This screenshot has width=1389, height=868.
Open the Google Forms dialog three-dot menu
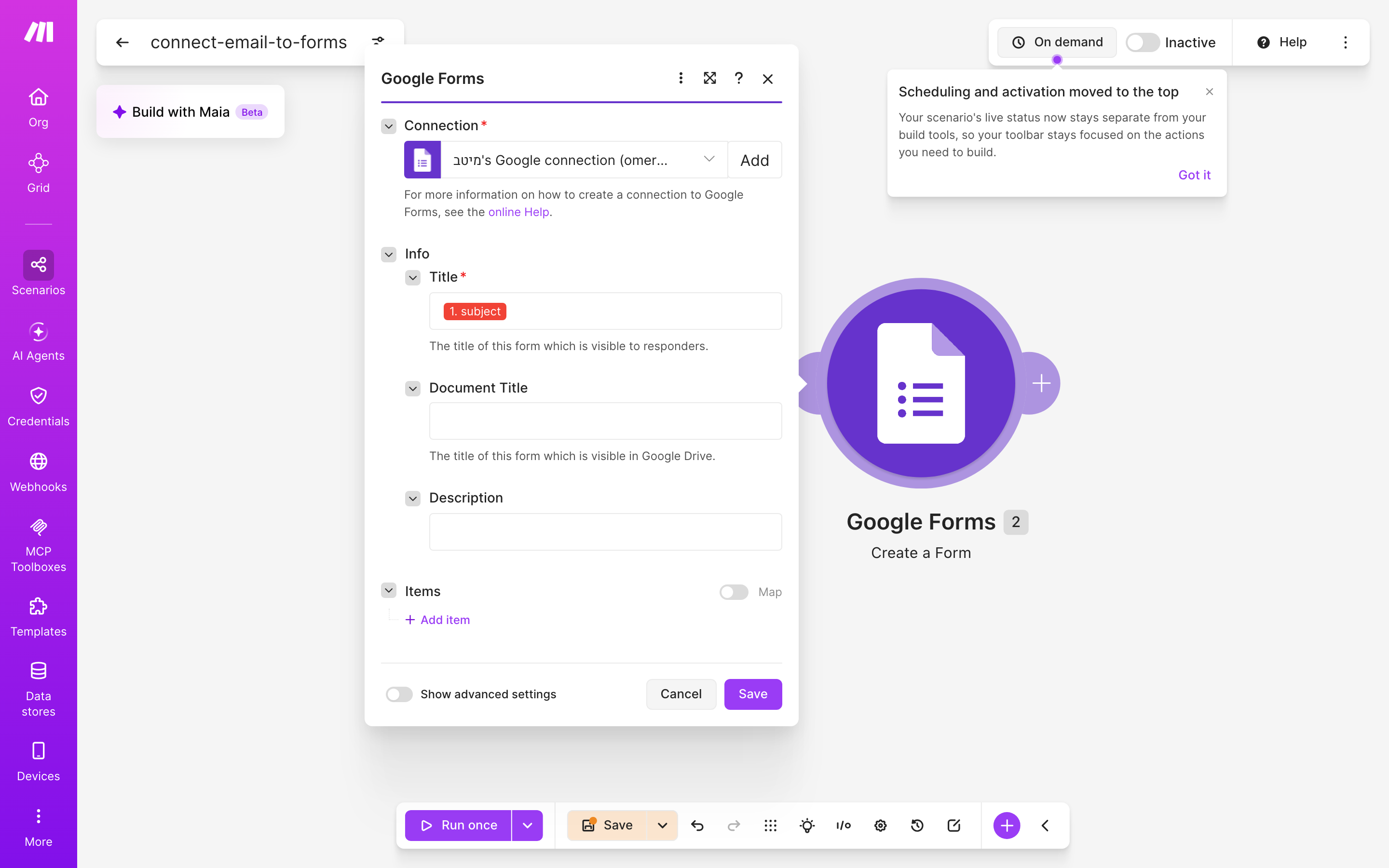(x=681, y=78)
